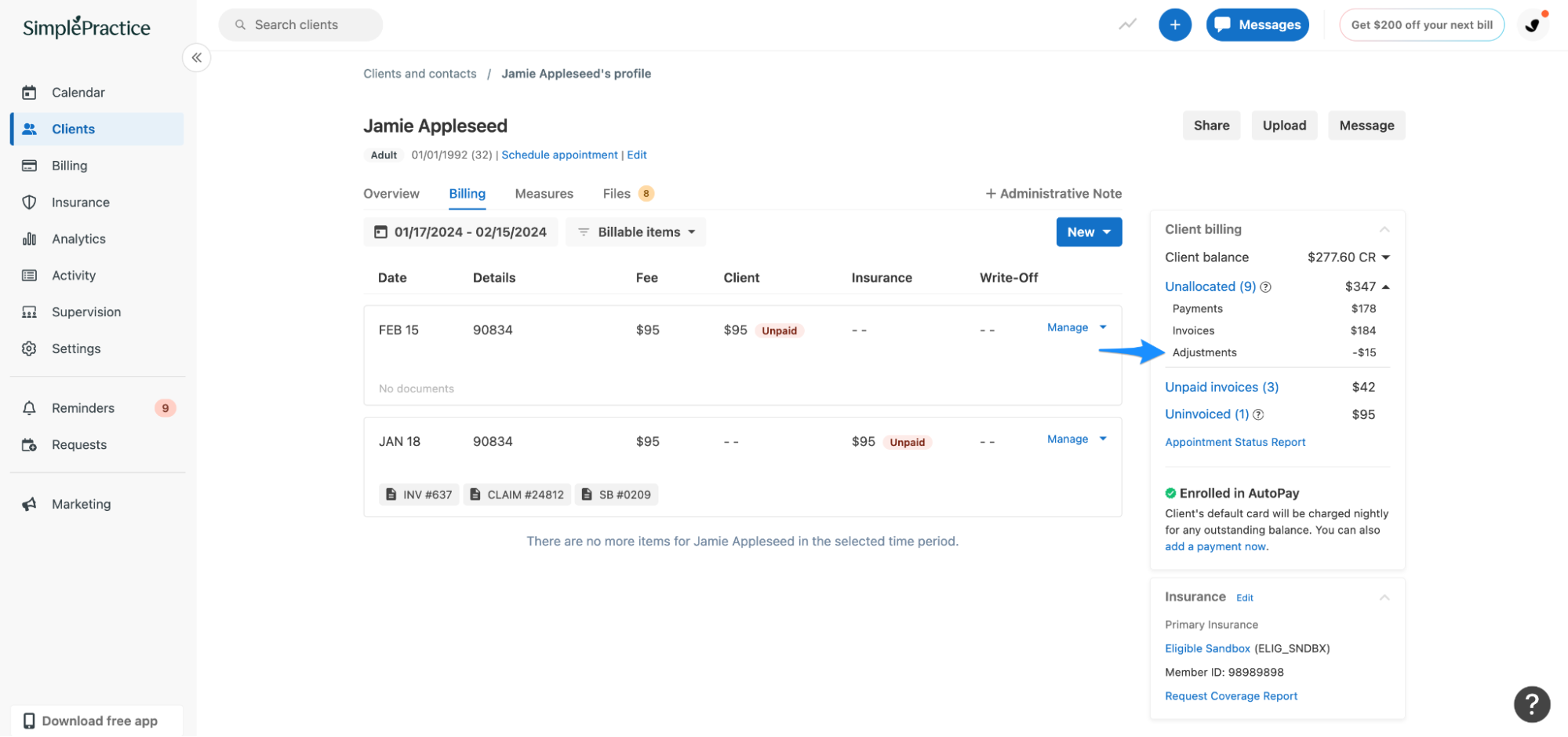The image size is (1568, 737).
Task: Change the billing date range
Action: [x=460, y=232]
